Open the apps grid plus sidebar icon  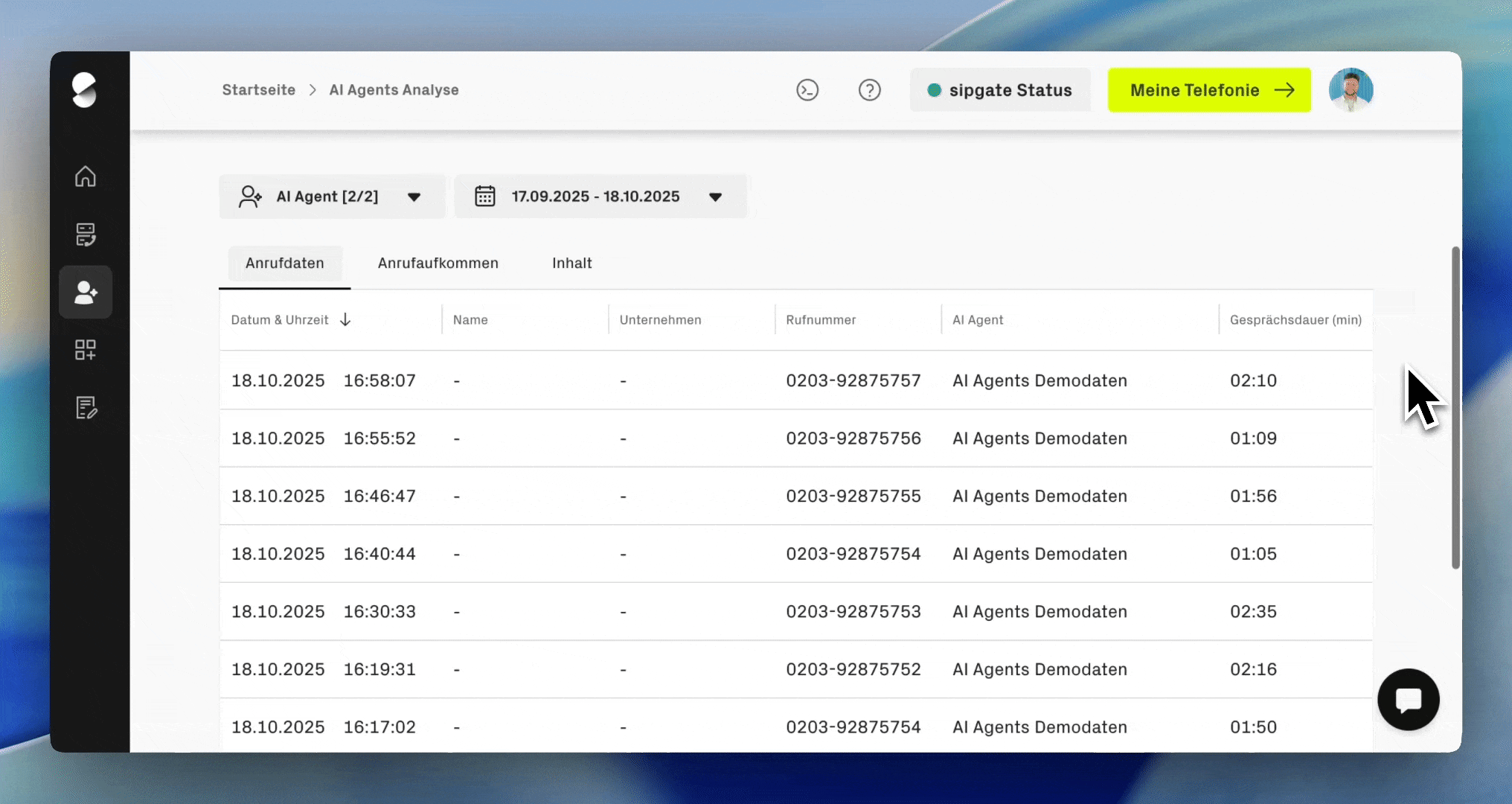(86, 350)
